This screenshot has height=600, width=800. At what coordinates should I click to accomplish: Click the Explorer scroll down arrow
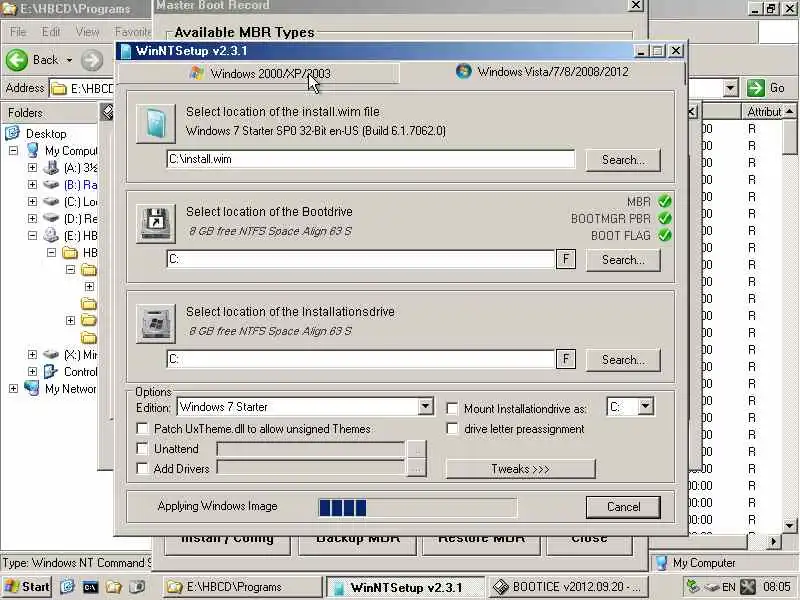789,525
